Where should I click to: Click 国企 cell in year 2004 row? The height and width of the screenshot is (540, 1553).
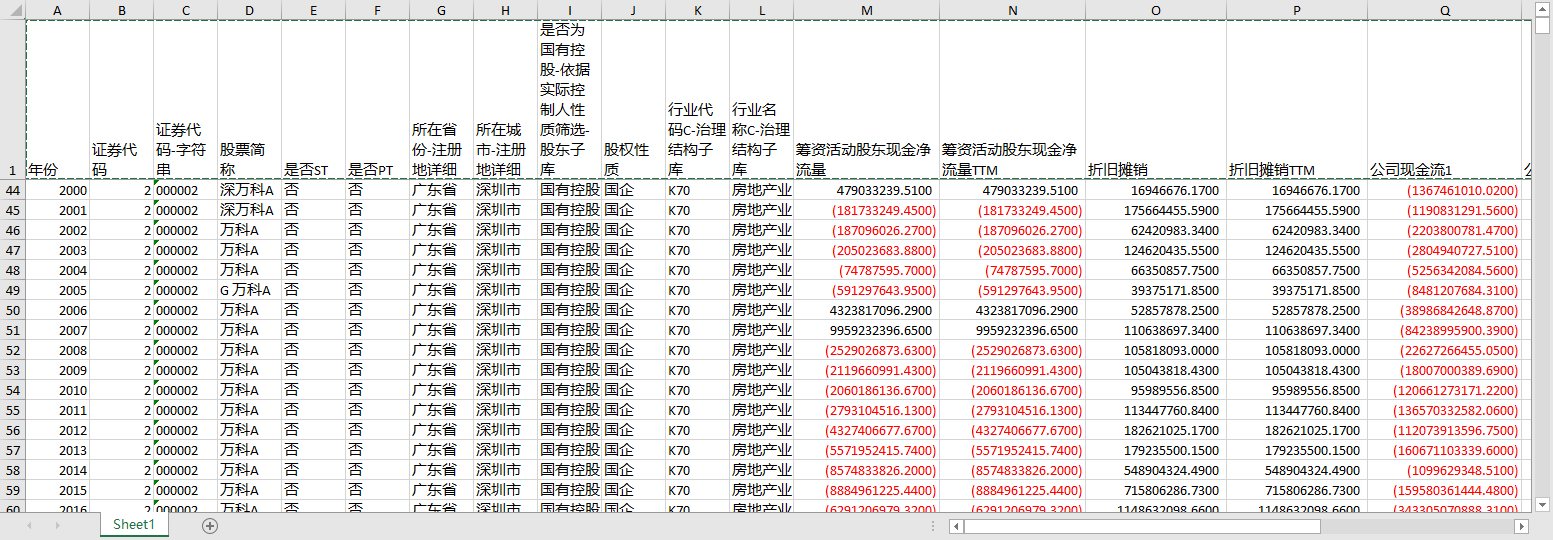633,270
